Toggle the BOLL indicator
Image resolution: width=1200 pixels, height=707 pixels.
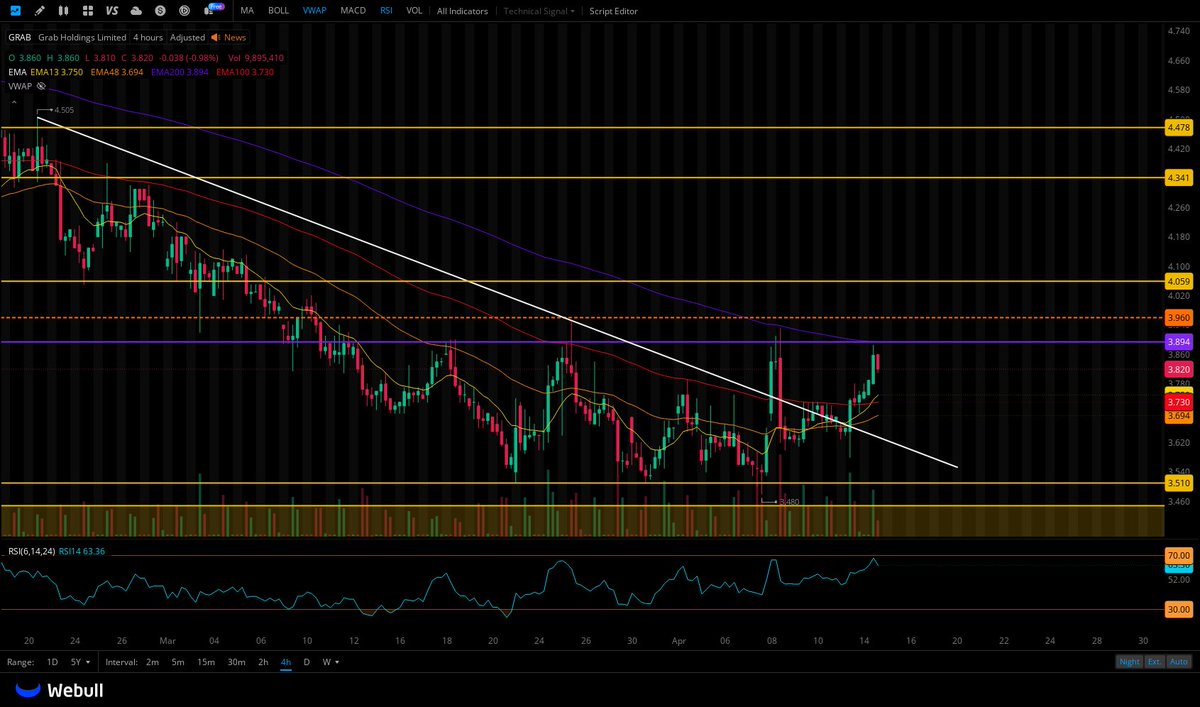[x=278, y=10]
